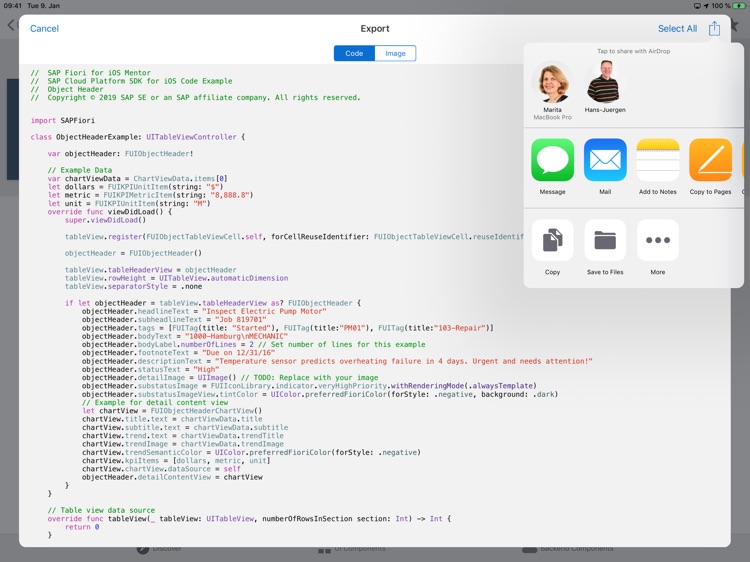Share via Mail app icon
750x562 pixels.
pyautogui.click(x=605, y=160)
